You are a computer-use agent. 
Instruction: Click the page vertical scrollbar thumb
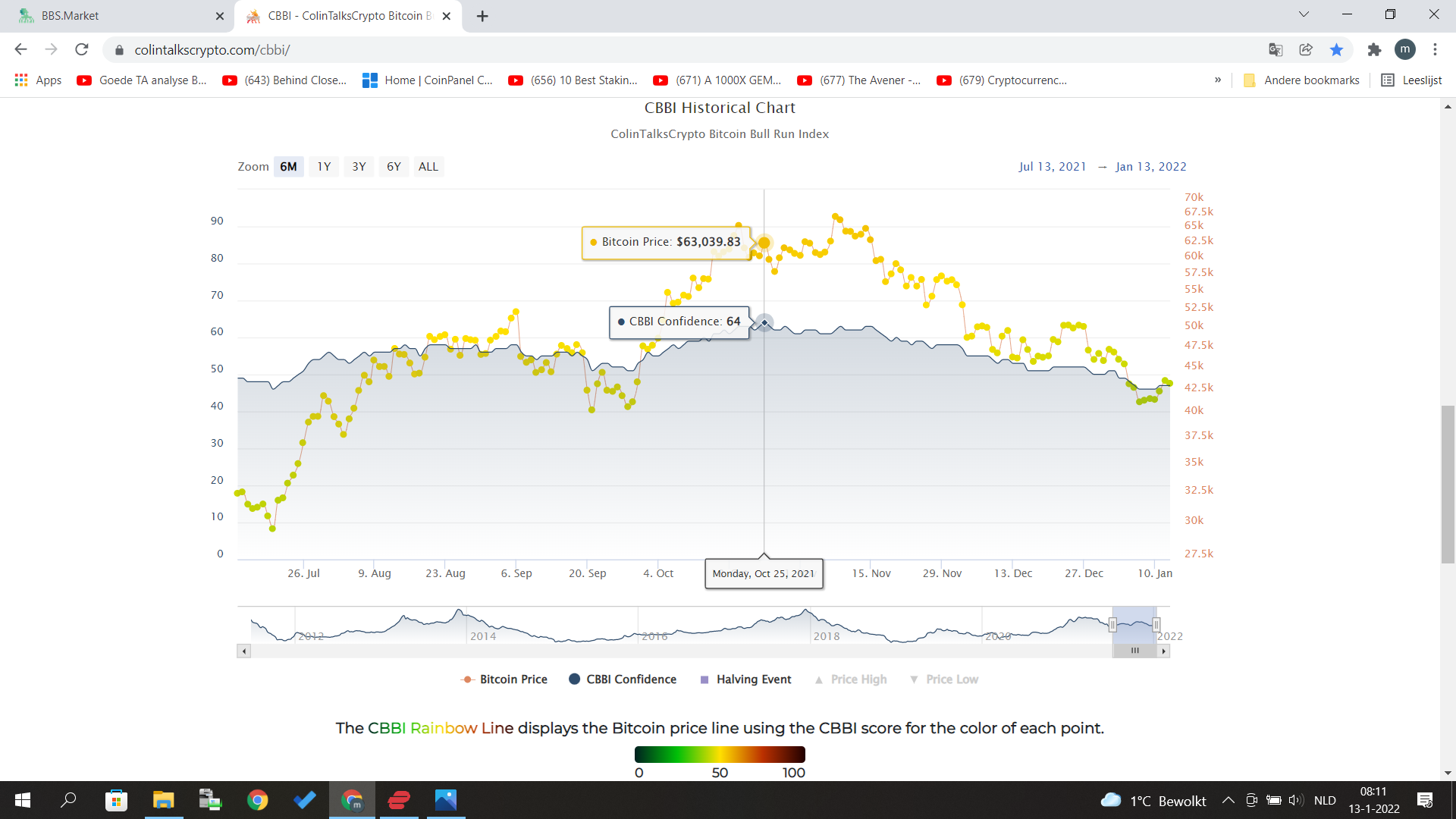point(1448,485)
